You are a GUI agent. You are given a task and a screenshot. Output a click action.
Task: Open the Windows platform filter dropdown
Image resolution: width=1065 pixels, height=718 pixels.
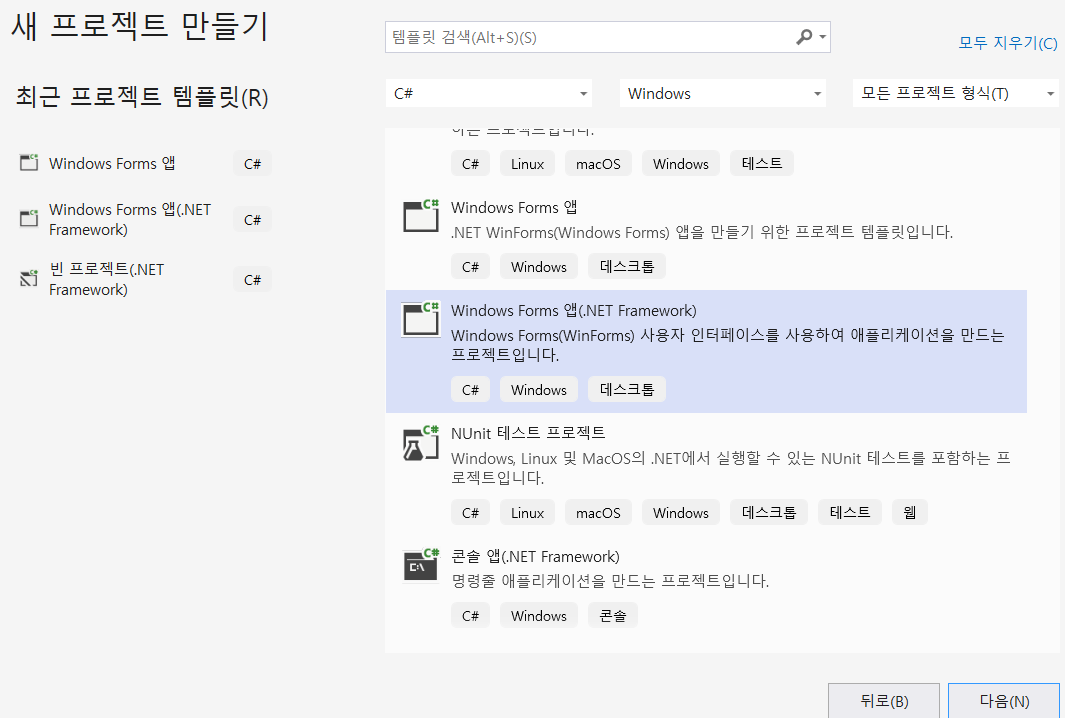pyautogui.click(x=723, y=93)
